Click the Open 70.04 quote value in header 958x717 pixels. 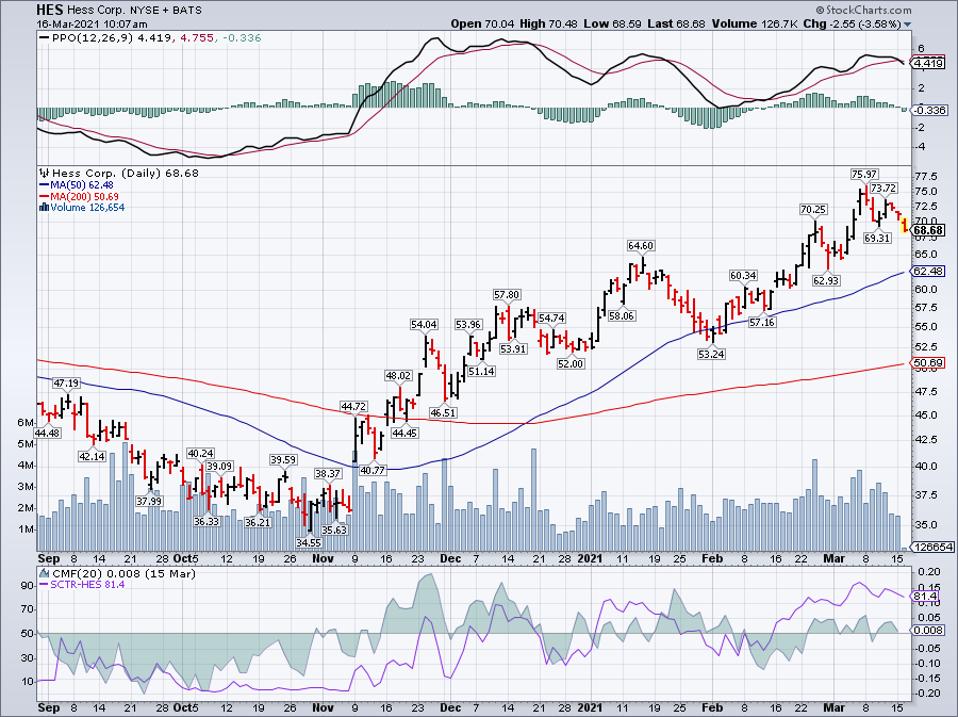483,24
